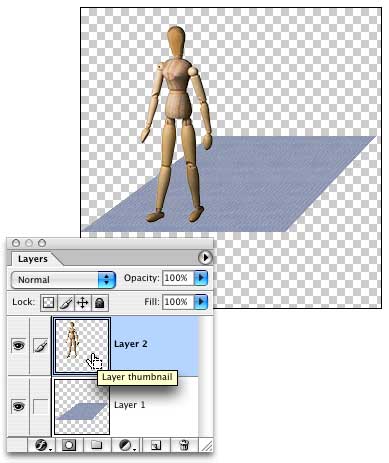Image resolution: width=389 pixels, height=463 pixels.
Task: Select Layer 1 by its name
Action: (130, 405)
